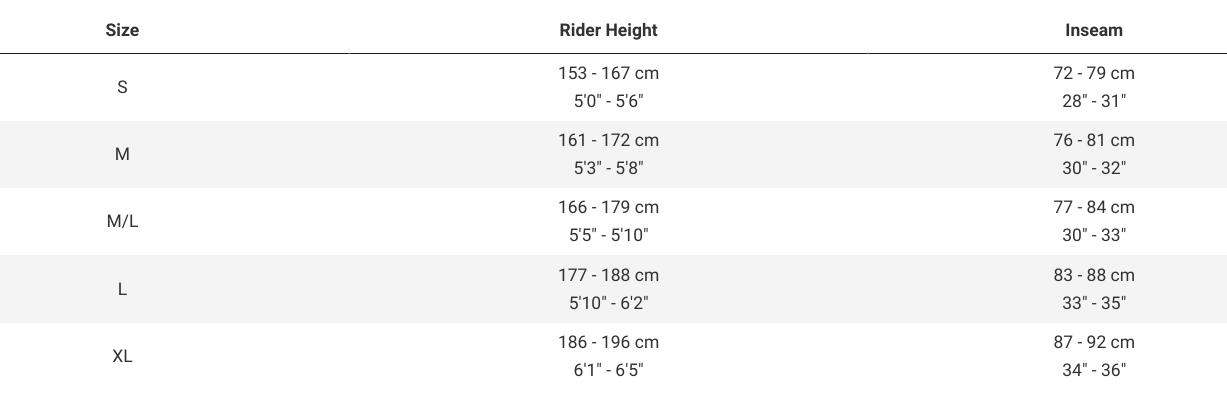The image size is (1227, 409).
Task: Click the 5'10" - 6'2" height value
Action: [608, 303]
